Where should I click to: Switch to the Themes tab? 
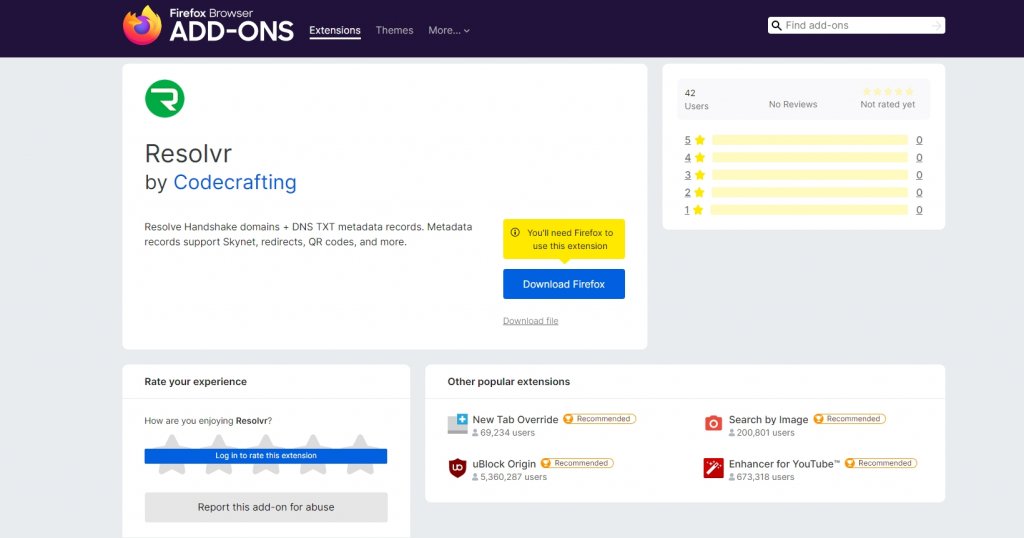[x=394, y=30]
